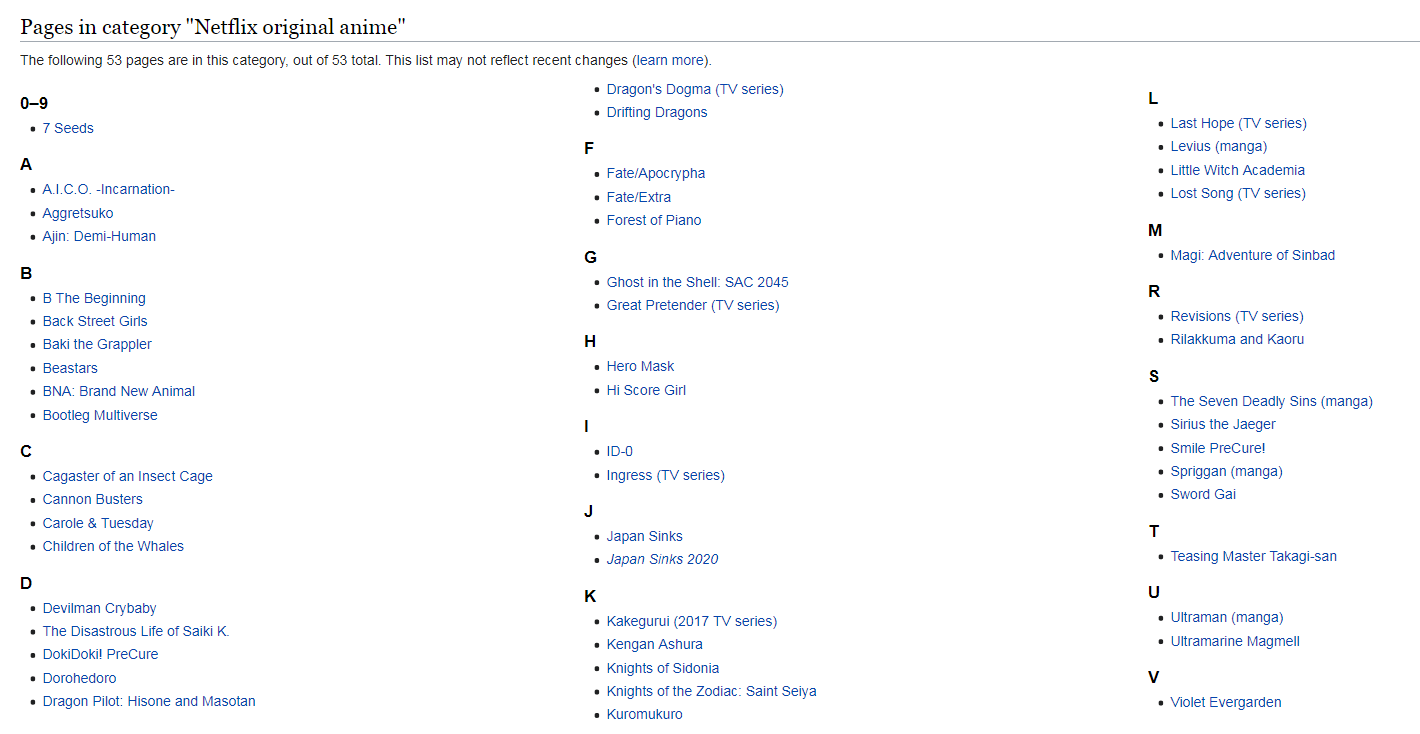Image resolution: width=1420 pixels, height=734 pixels.
Task: Go to A.I.C.O. -Incarnation- article
Action: point(109,189)
